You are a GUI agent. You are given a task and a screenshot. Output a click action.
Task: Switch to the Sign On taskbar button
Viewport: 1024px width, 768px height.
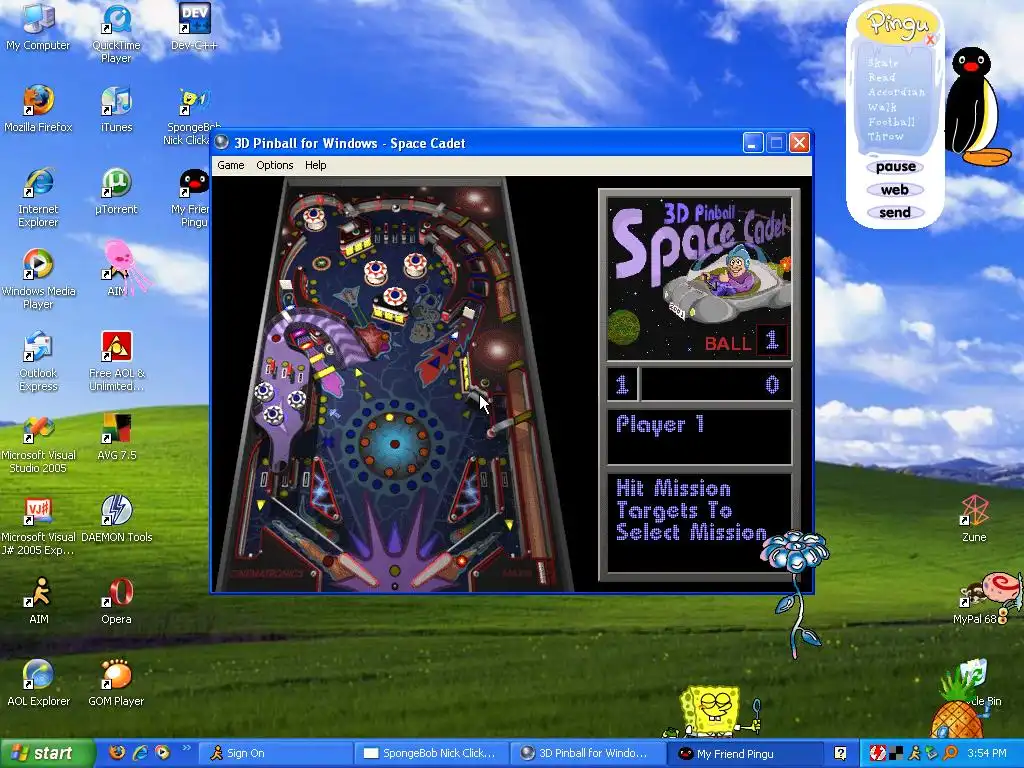tap(274, 753)
